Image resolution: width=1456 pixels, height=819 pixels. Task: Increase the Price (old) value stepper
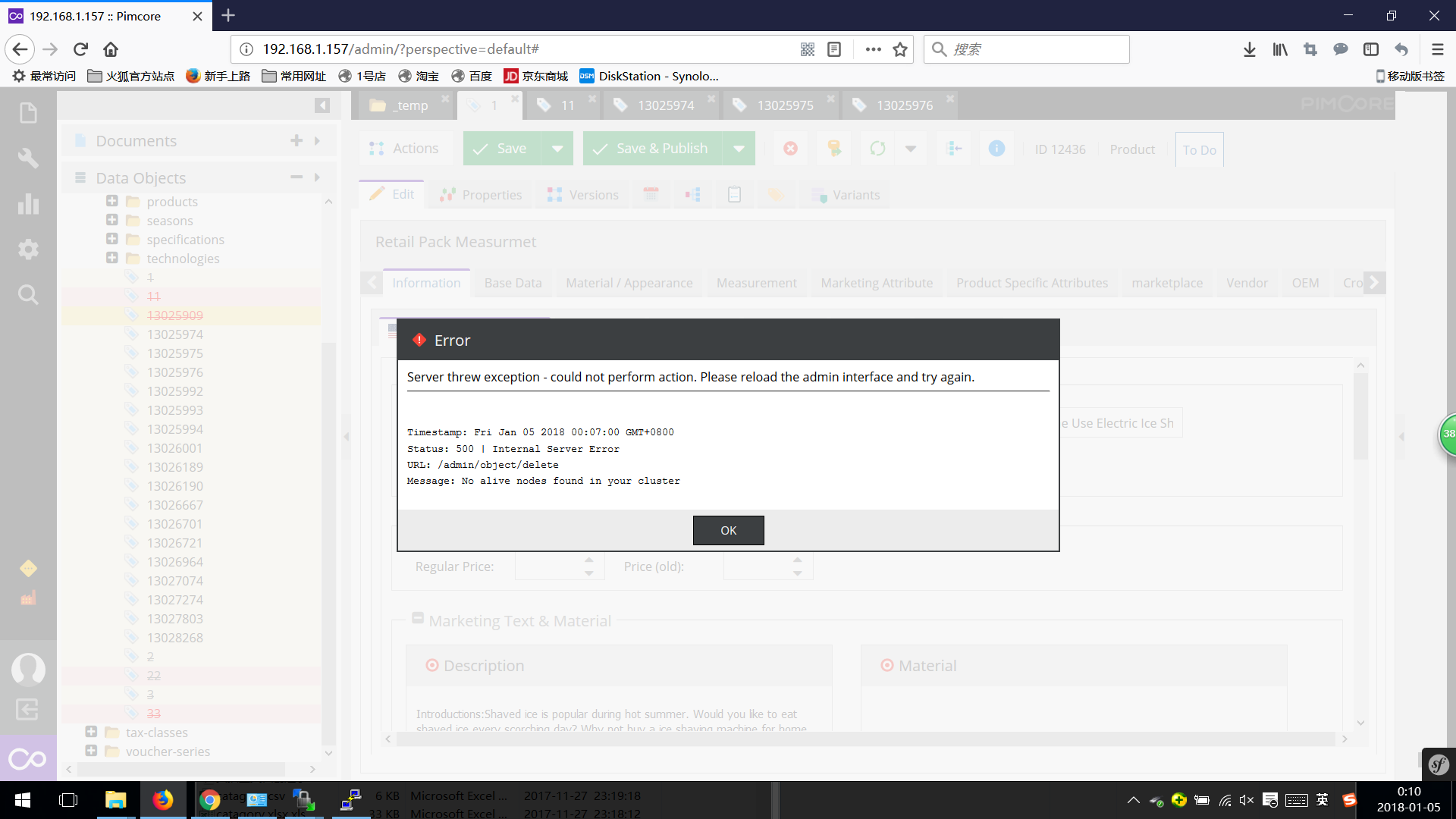[x=798, y=560]
